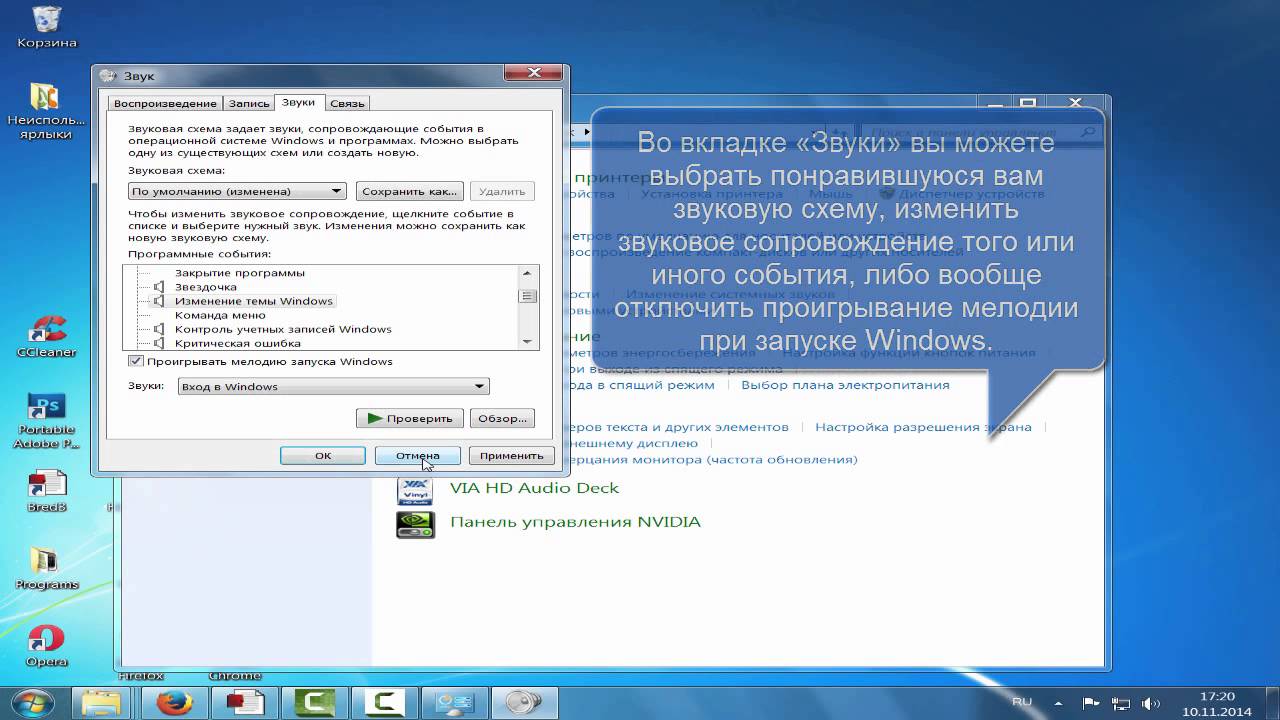
Task: Switch to Control Panel taskbar button
Action: [455, 704]
